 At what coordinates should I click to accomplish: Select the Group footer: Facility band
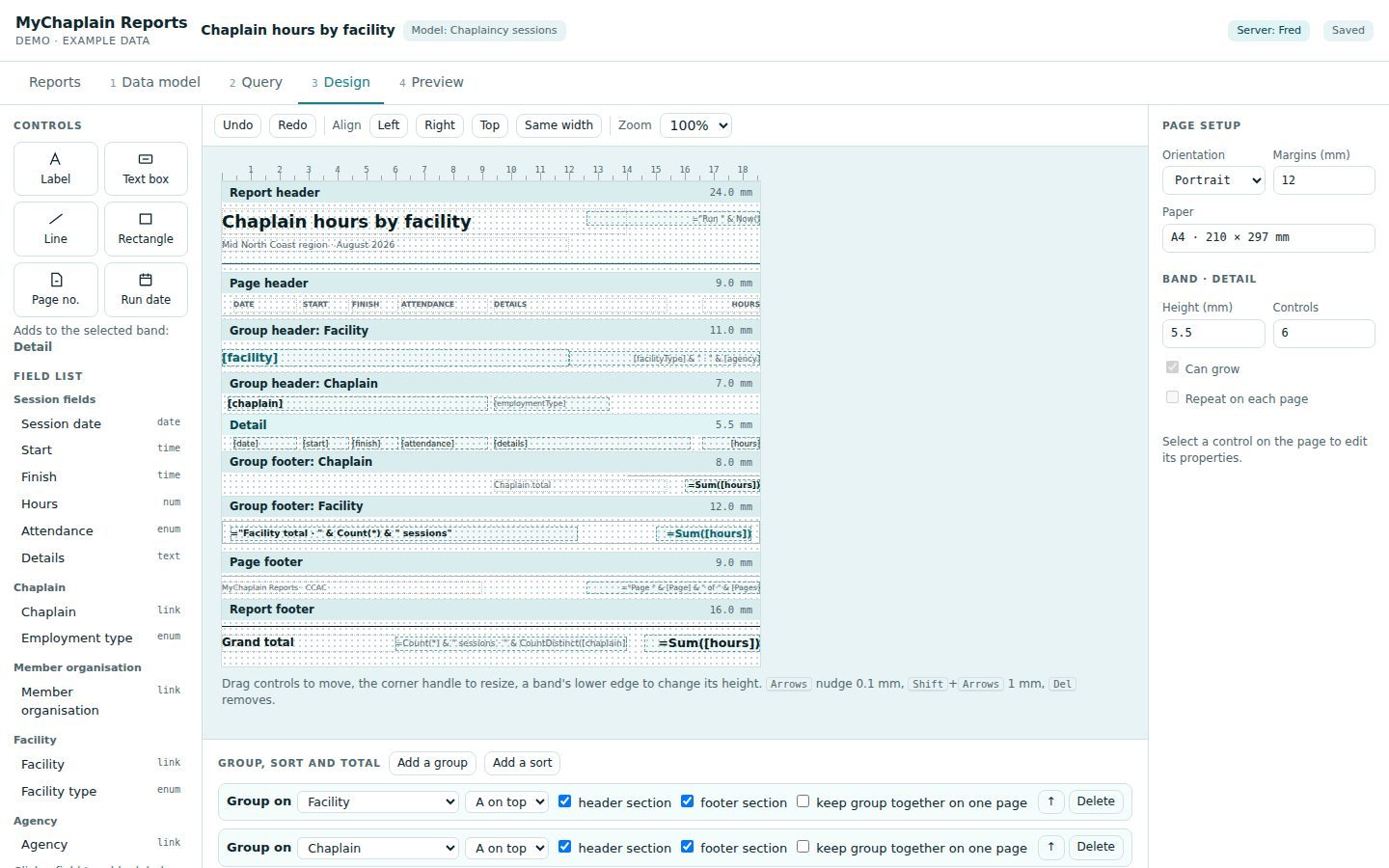tap(491, 506)
